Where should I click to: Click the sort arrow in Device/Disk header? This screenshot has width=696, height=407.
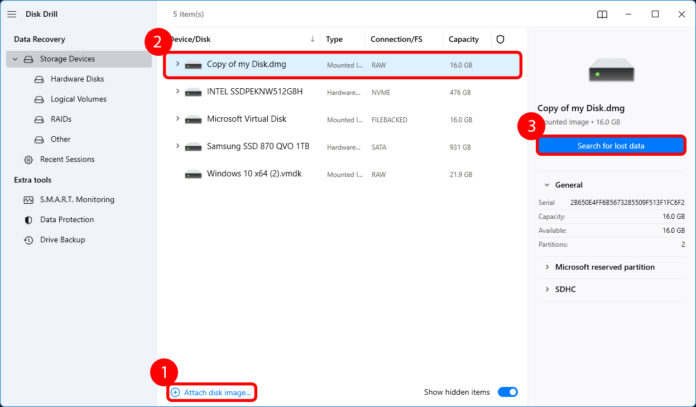312,39
